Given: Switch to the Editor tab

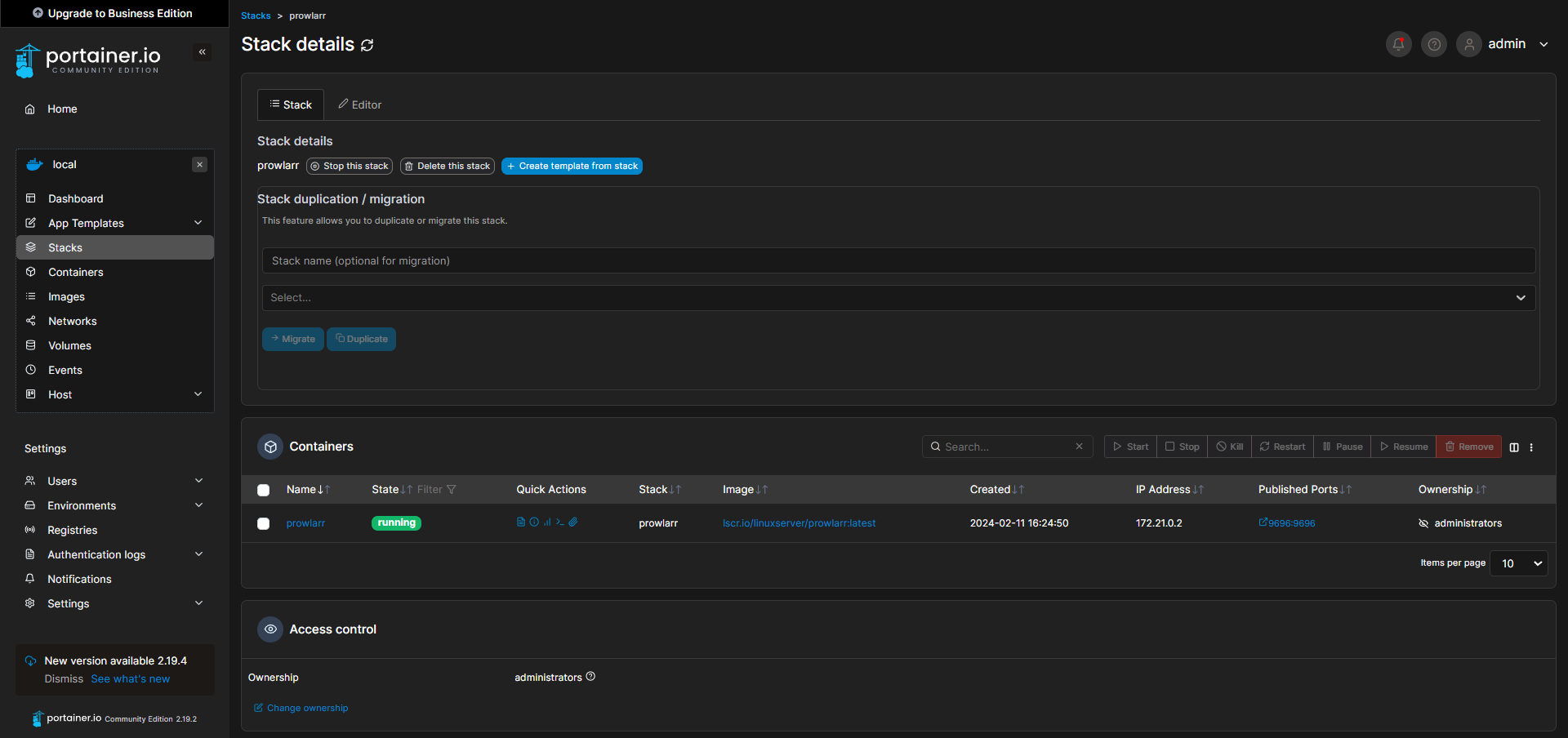Looking at the screenshot, I should (360, 104).
